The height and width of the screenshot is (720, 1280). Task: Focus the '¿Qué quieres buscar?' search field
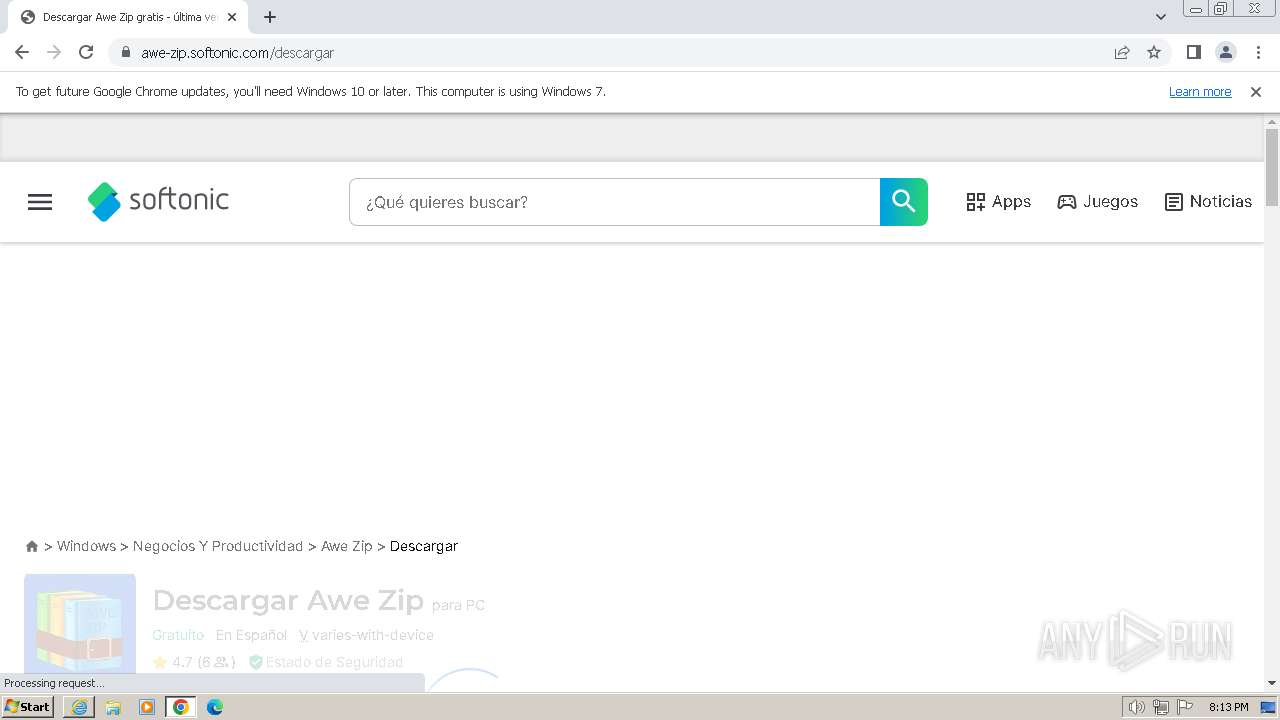coord(614,202)
